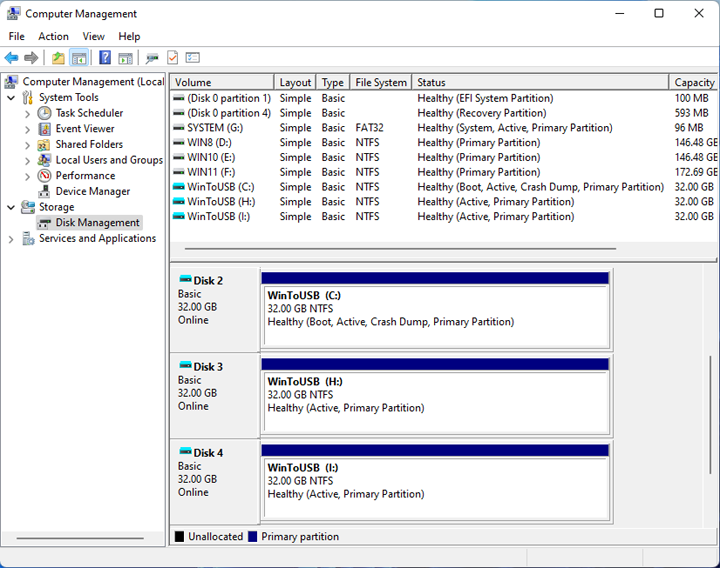This screenshot has height=568, width=720.
Task: Select the WinToUSB (H:) partition on Disk 3
Action: click(x=435, y=396)
